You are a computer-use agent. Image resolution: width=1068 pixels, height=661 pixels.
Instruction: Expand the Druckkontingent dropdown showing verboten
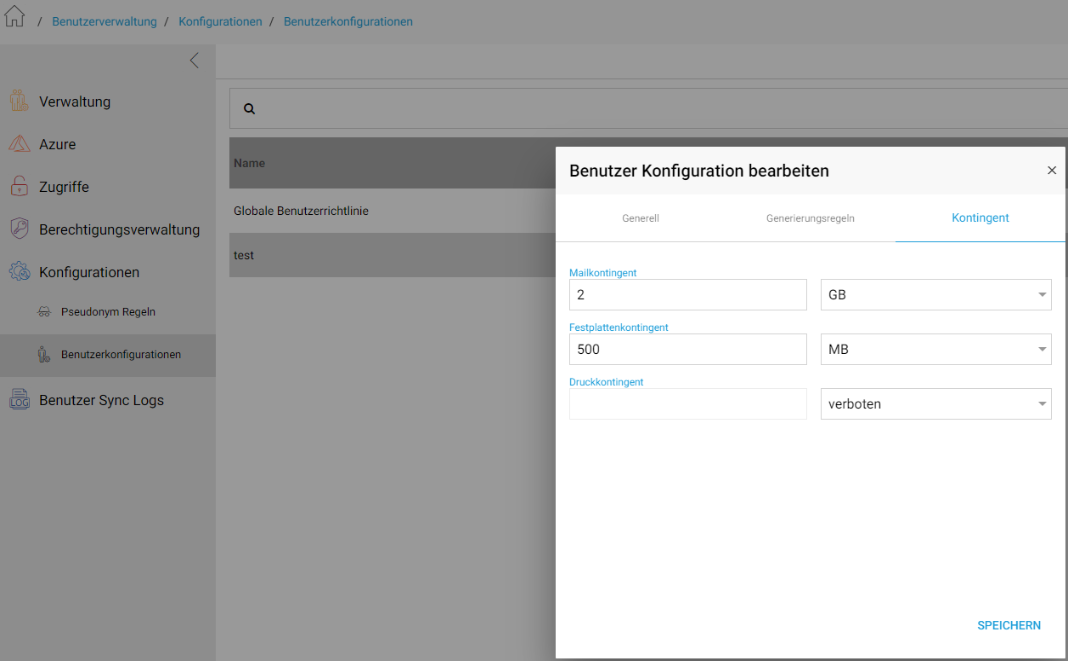pos(936,403)
